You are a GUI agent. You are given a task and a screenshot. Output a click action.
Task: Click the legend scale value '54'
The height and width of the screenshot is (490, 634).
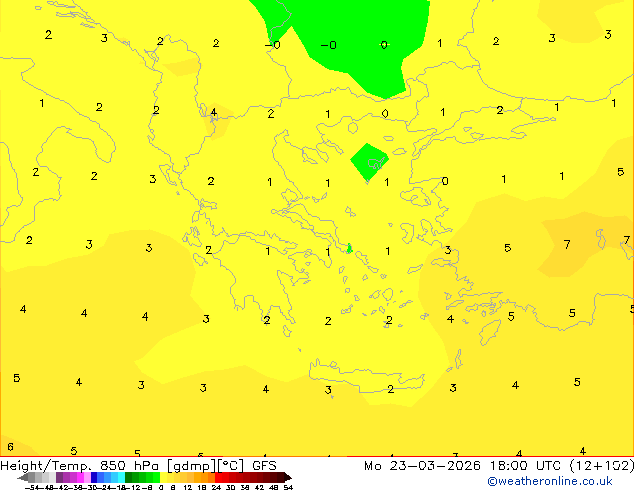[288, 488]
